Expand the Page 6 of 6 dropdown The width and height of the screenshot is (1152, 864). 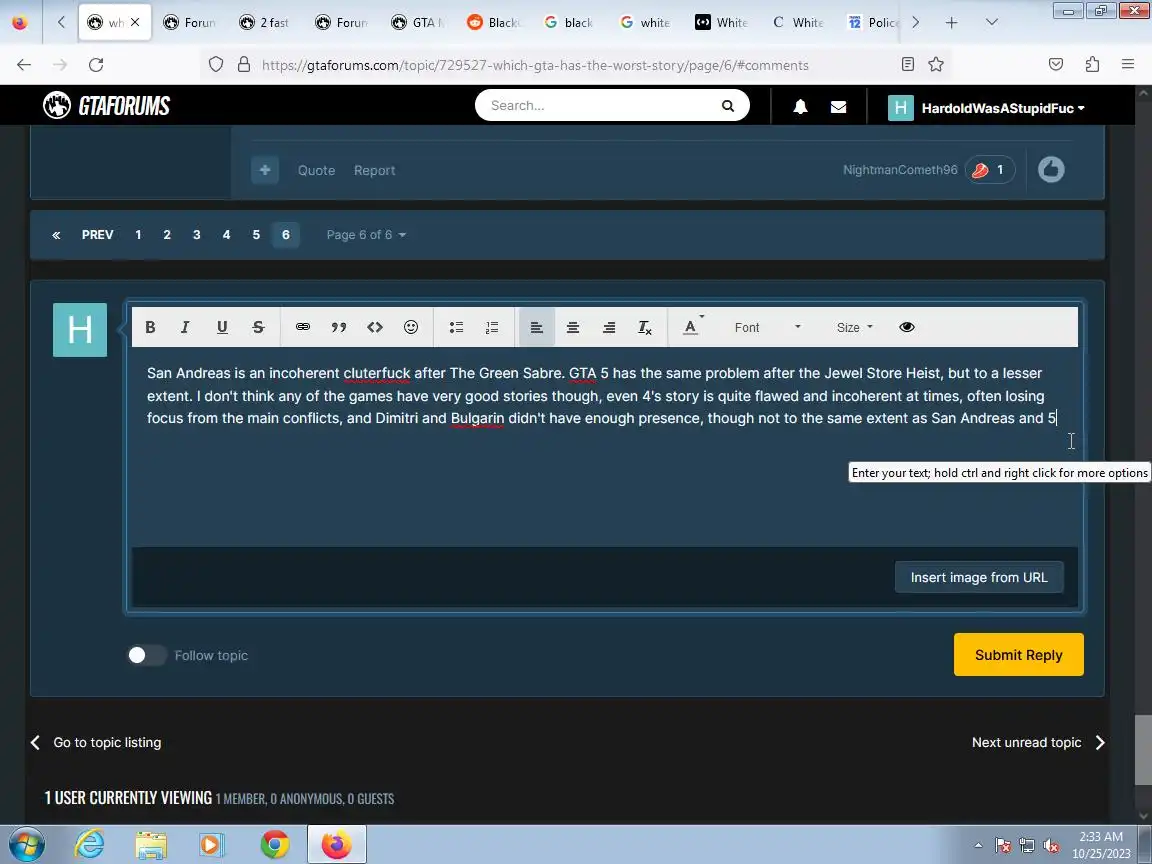point(366,235)
